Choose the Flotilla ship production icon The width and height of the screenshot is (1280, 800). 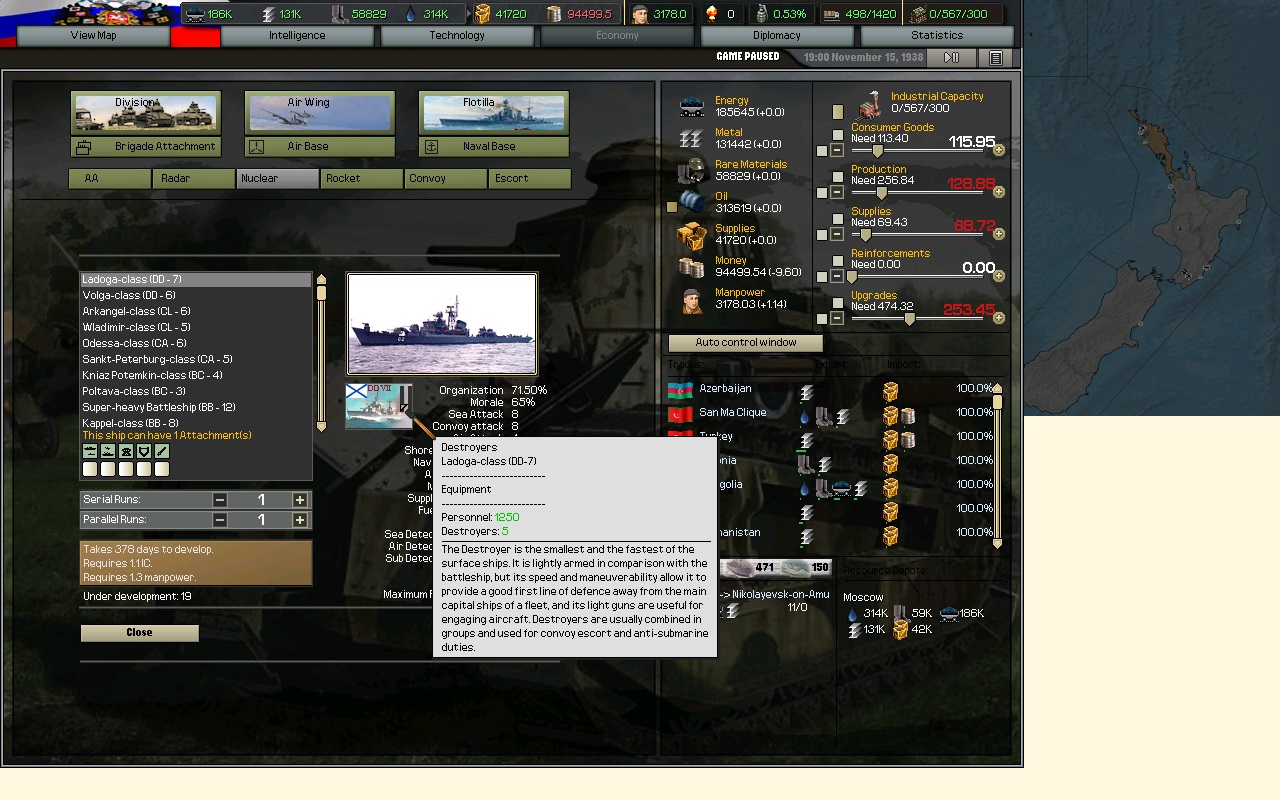[x=493, y=113]
